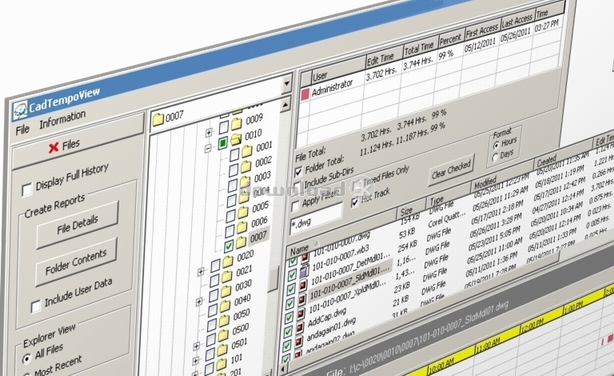
Task: Click the folder tree vertical scrollbar thumb
Action: point(273,278)
